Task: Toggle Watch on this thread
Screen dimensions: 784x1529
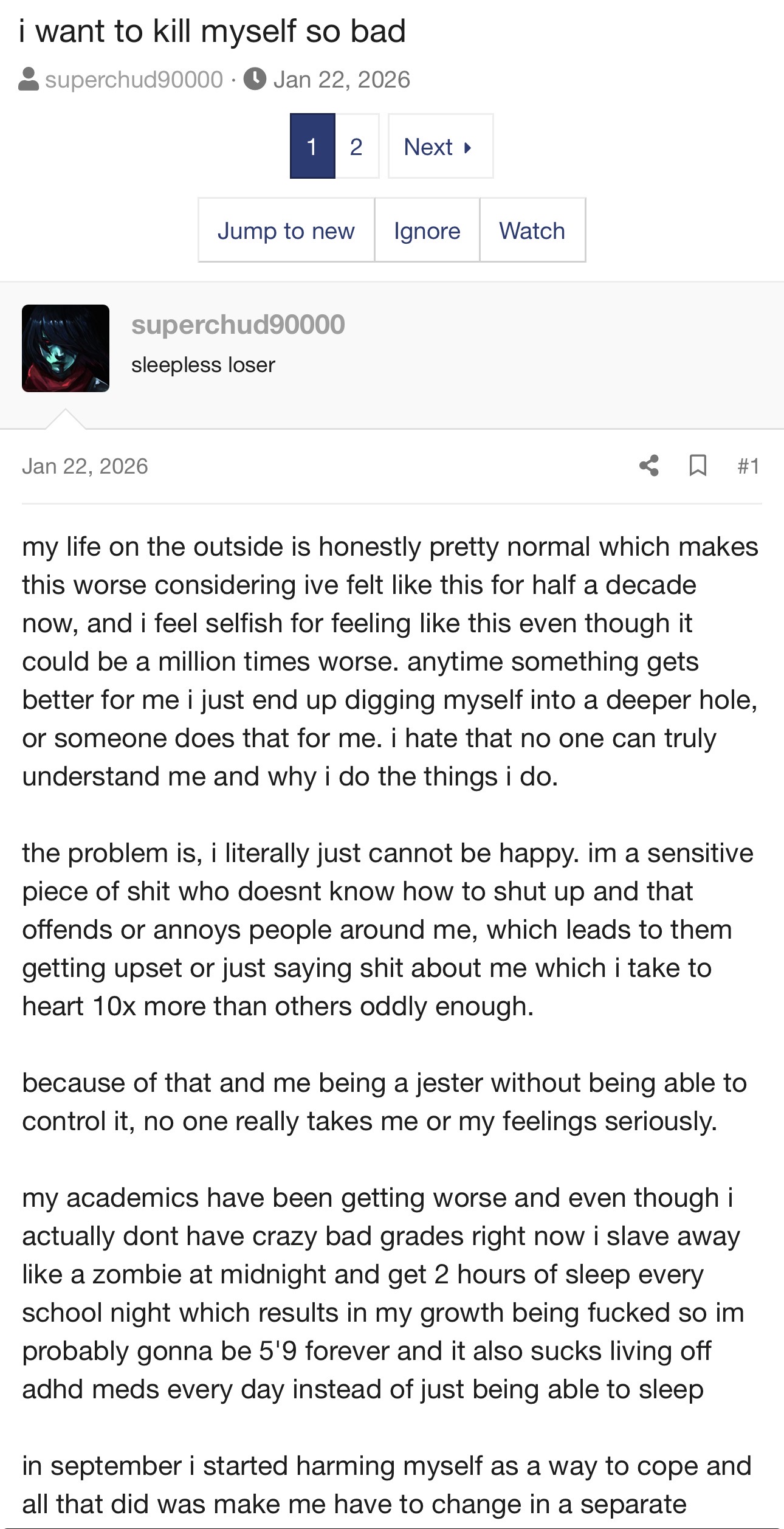Action: (x=532, y=230)
